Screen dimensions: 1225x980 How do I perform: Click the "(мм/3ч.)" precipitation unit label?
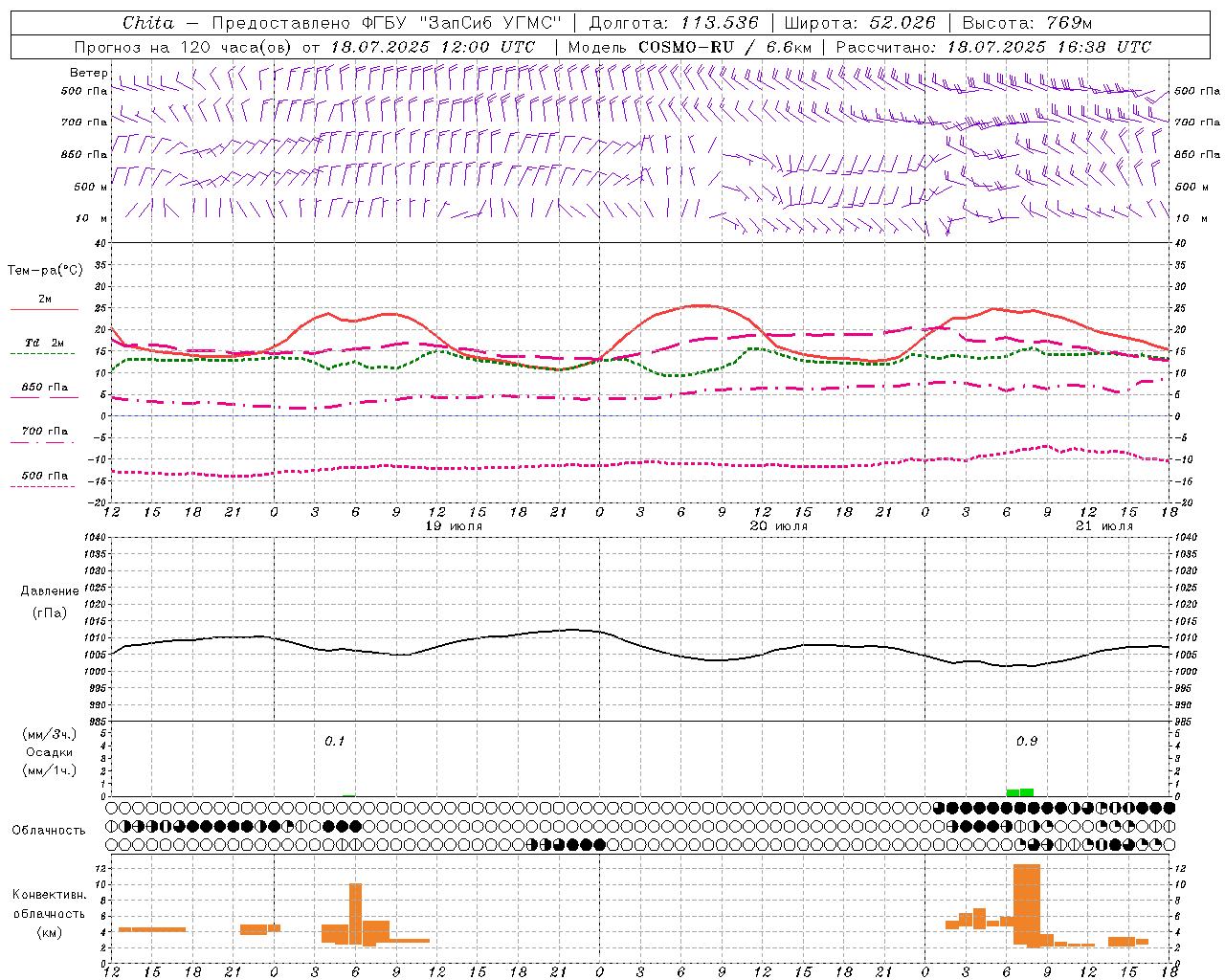[51, 734]
